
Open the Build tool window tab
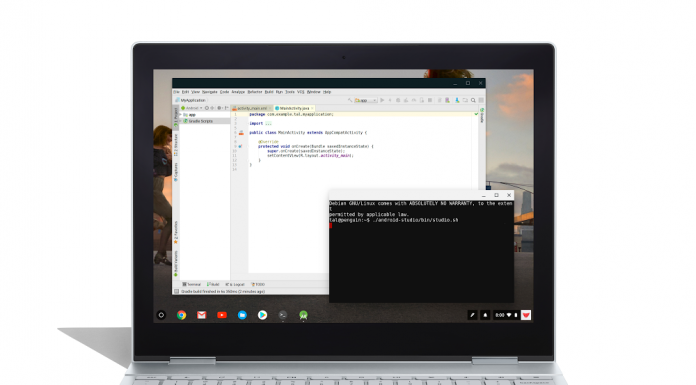click(x=214, y=284)
